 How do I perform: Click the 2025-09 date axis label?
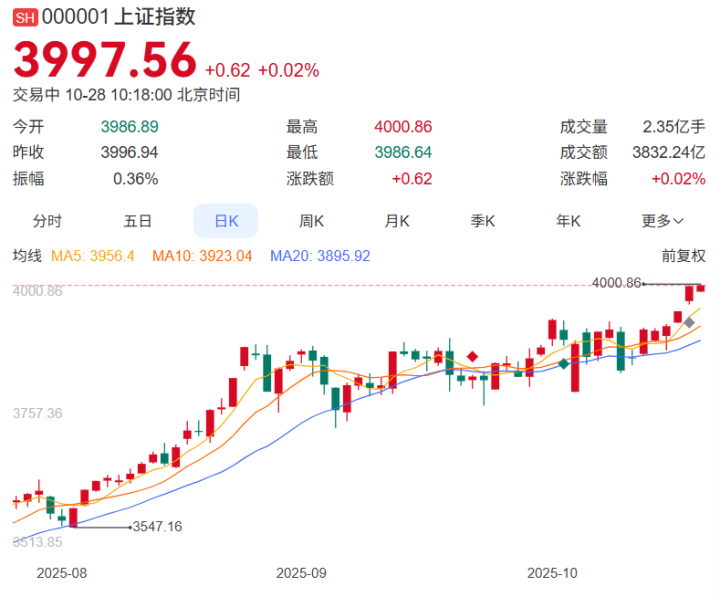click(x=301, y=573)
